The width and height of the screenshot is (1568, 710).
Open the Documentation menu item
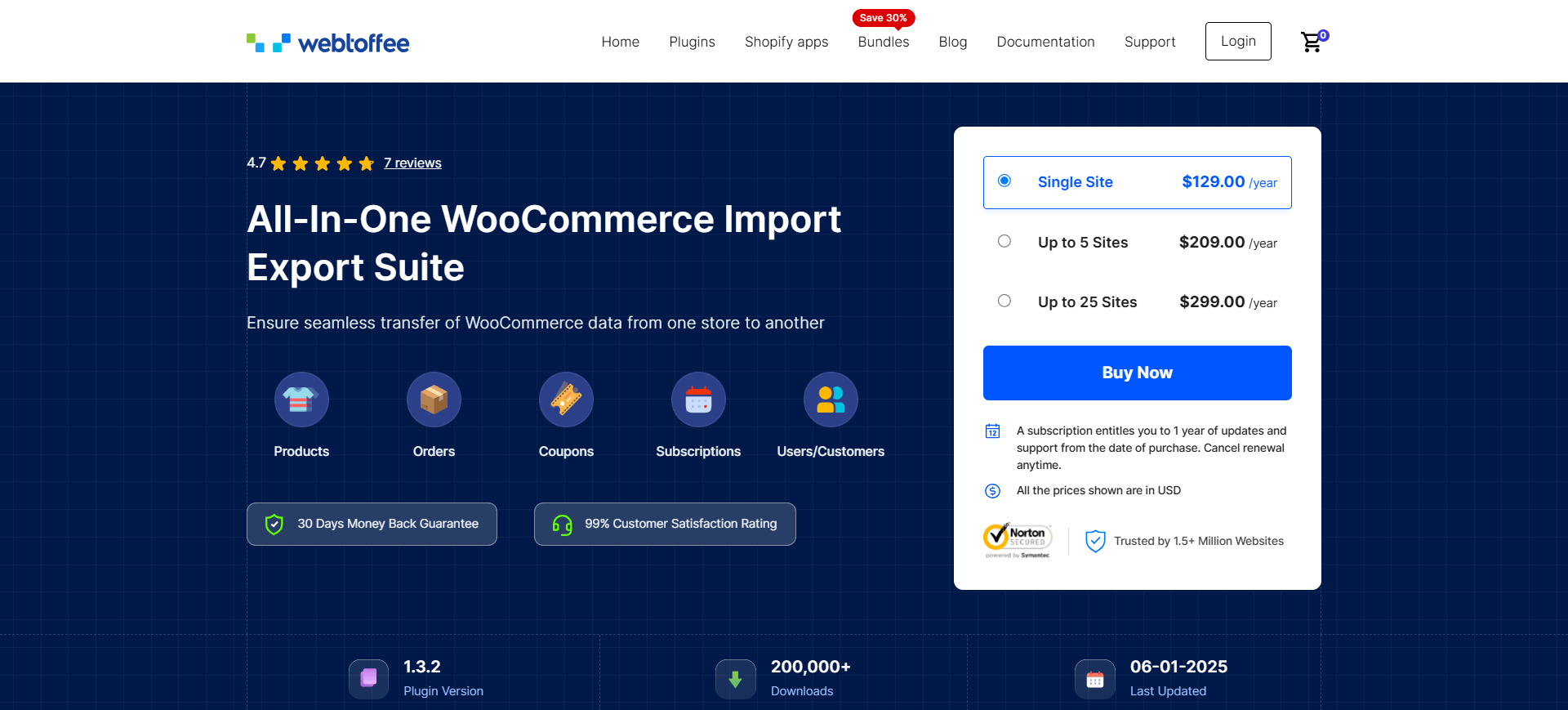[1045, 42]
